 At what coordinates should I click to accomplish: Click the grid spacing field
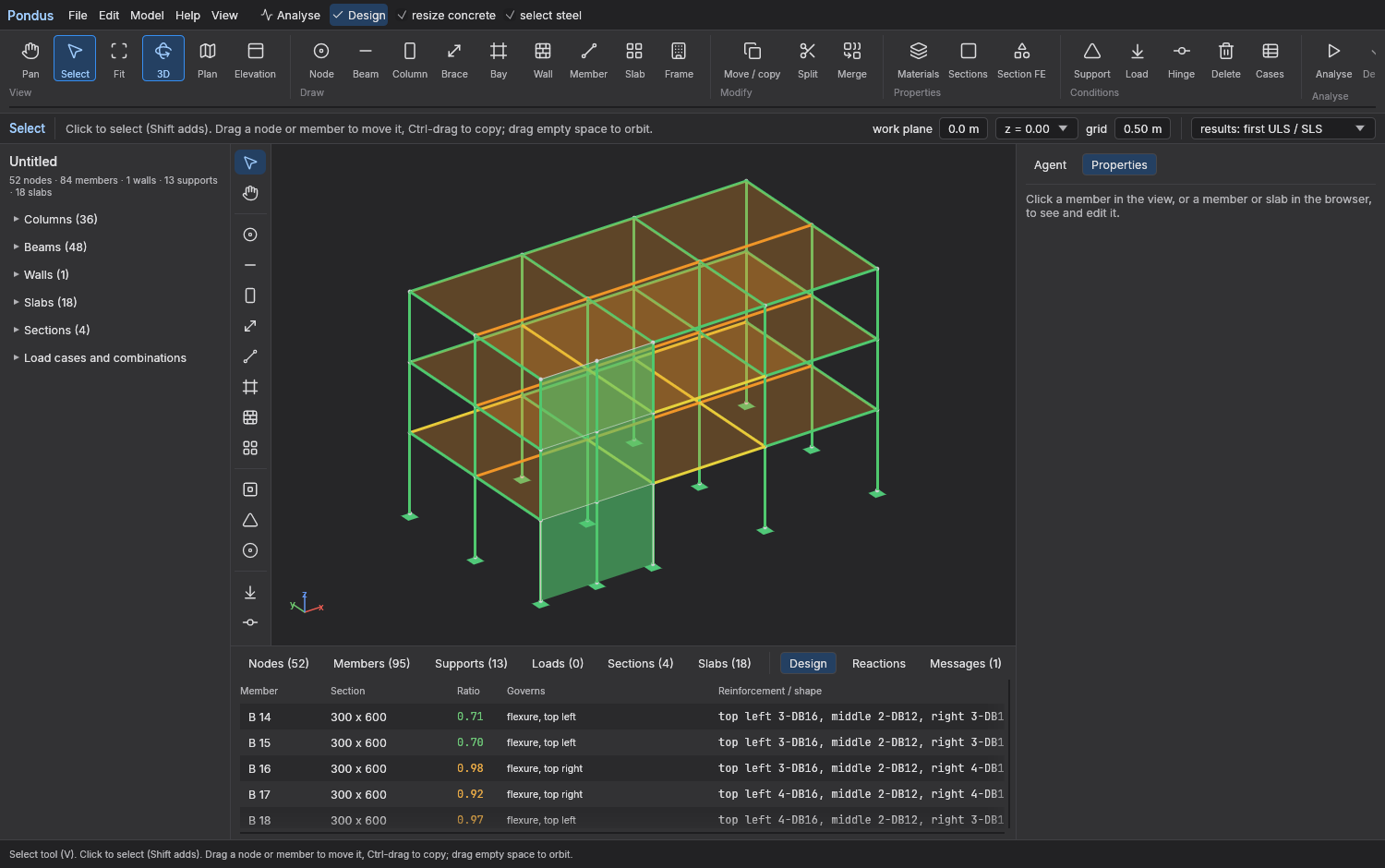1142,128
